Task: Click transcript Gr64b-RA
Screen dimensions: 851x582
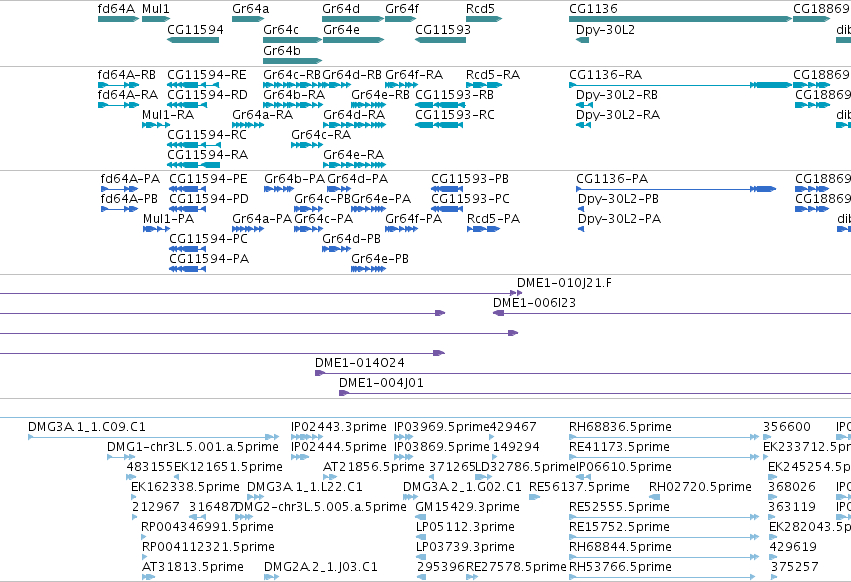Action: 294,95
